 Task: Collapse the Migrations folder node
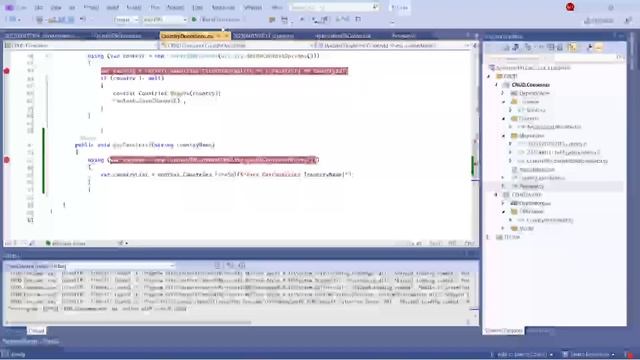(x=503, y=136)
